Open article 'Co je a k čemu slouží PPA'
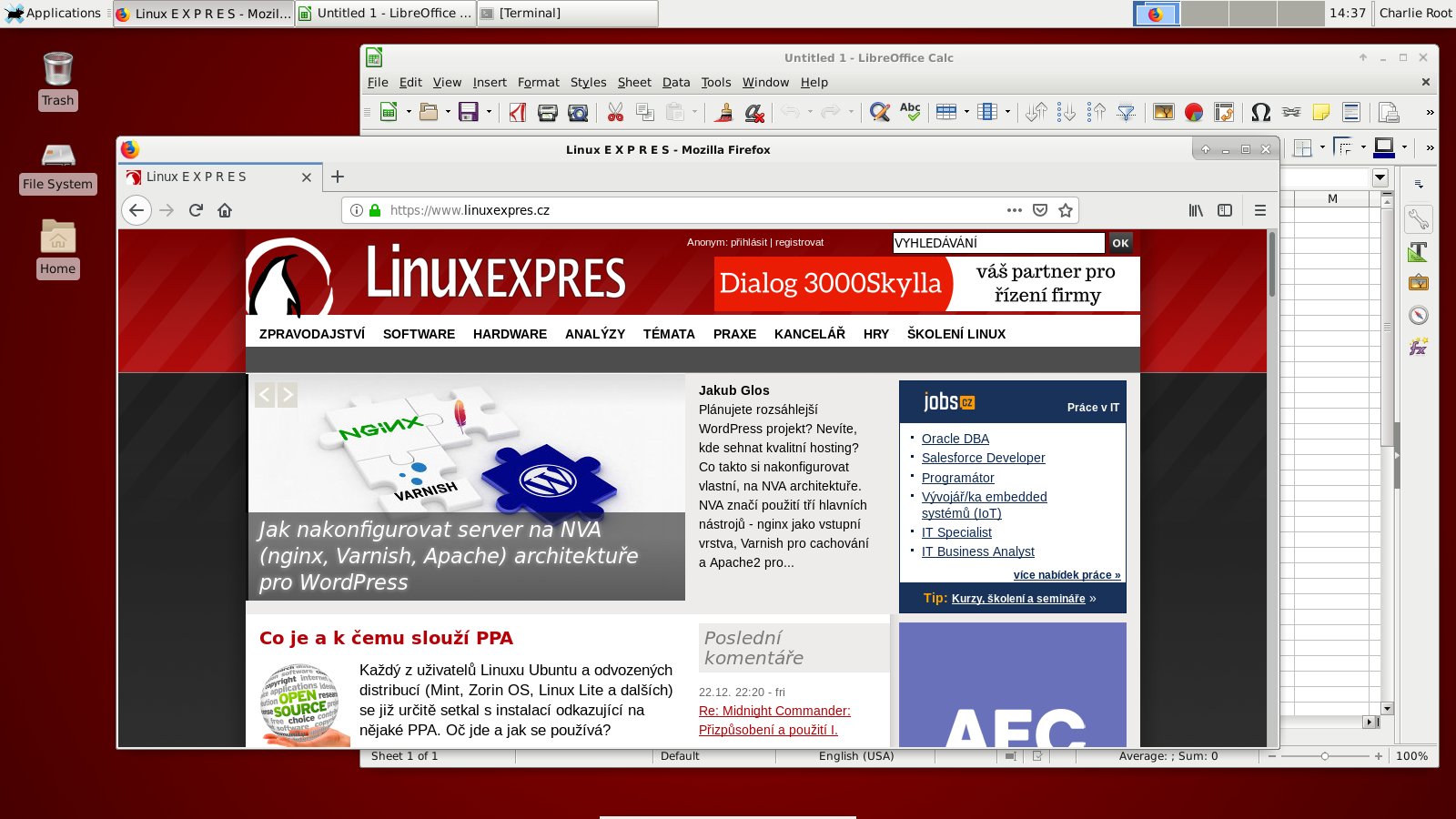Viewport: 1456px width, 819px height. tap(386, 638)
